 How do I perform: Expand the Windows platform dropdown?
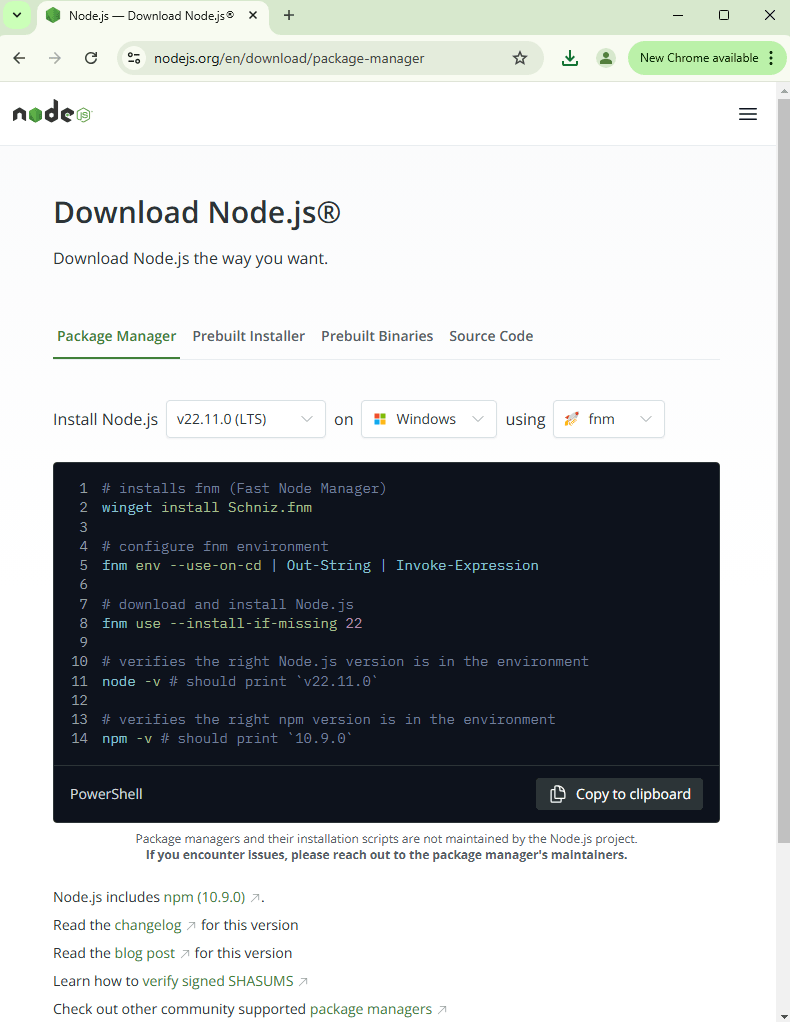click(429, 419)
